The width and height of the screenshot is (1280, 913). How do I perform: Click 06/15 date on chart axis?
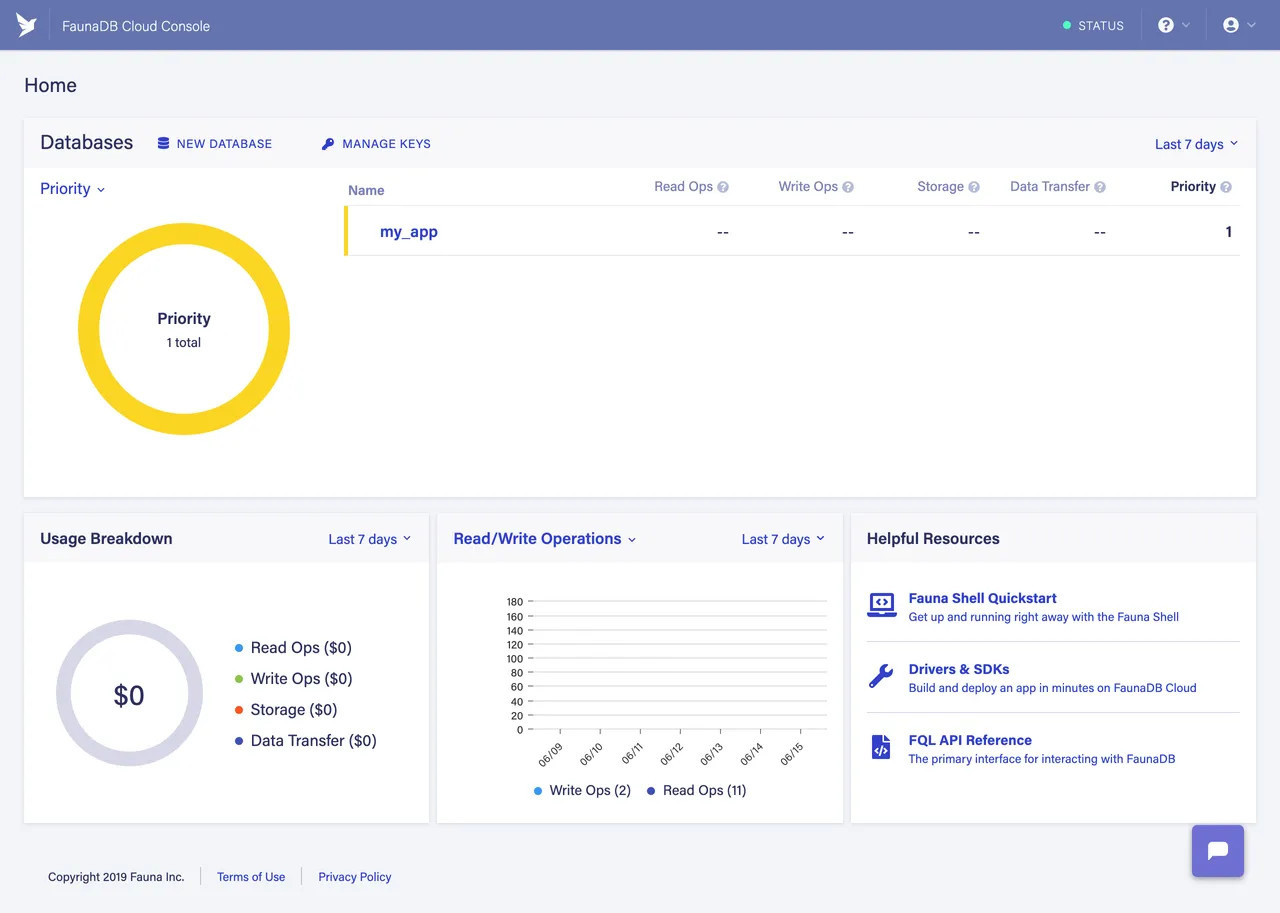click(793, 752)
